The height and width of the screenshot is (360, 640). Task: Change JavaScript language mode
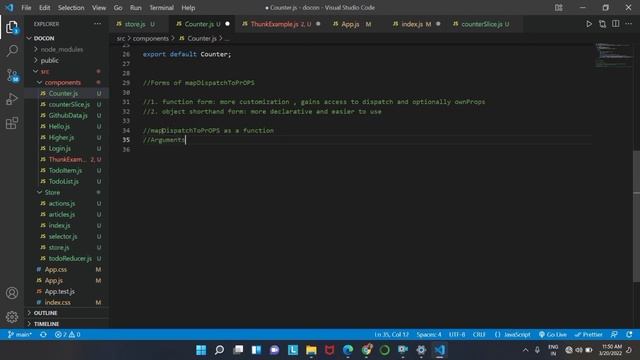pyautogui.click(x=513, y=334)
